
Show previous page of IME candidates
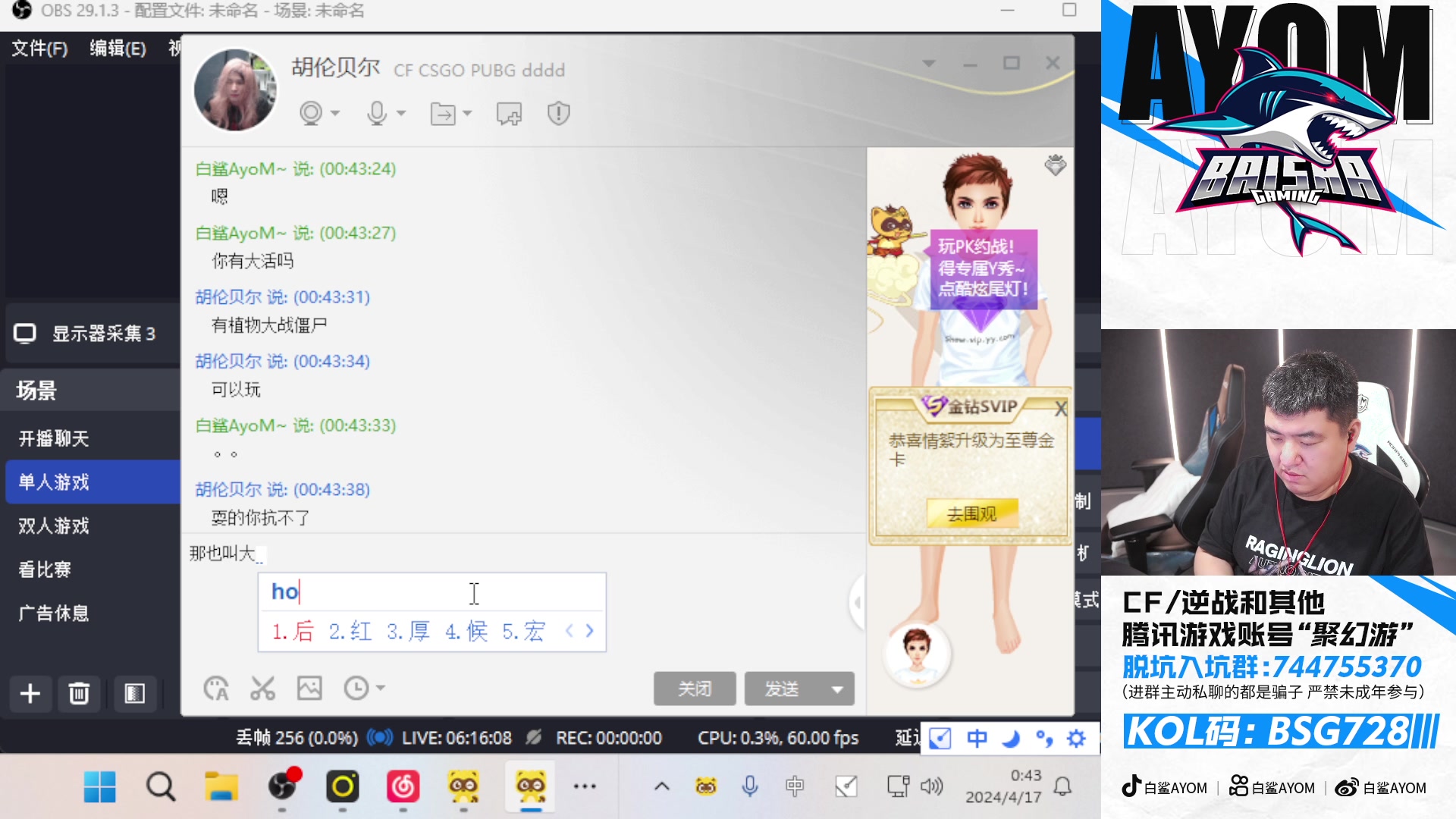570,631
